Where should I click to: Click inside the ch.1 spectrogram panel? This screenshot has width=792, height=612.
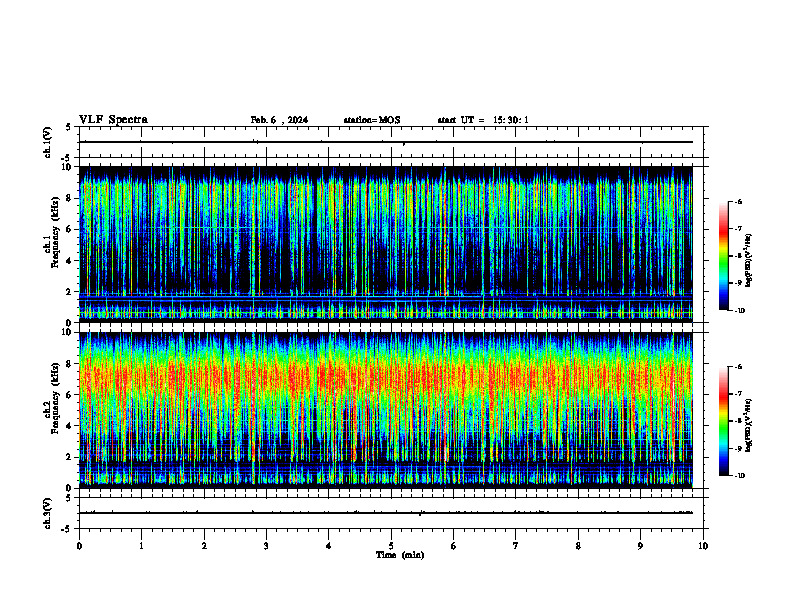pos(386,244)
